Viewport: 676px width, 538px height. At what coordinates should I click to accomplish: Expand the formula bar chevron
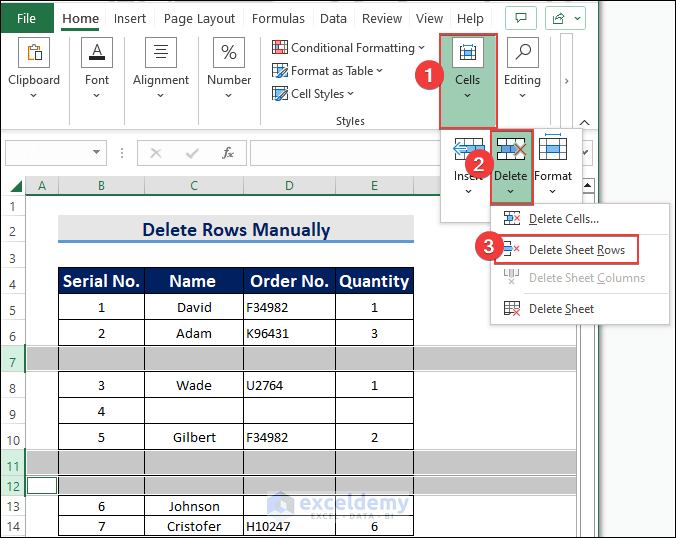click(x=585, y=152)
